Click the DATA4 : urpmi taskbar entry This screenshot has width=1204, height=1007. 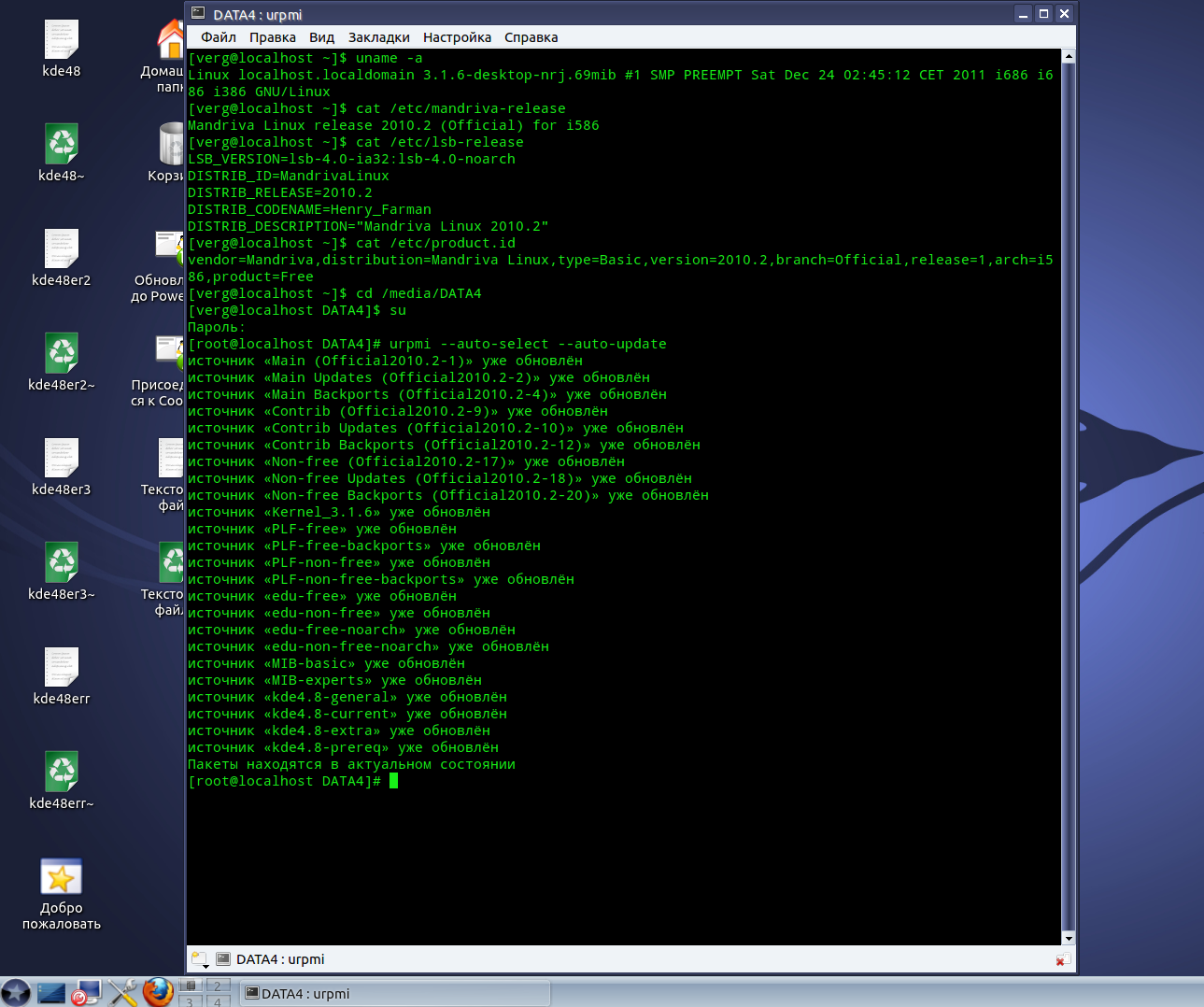click(x=395, y=993)
